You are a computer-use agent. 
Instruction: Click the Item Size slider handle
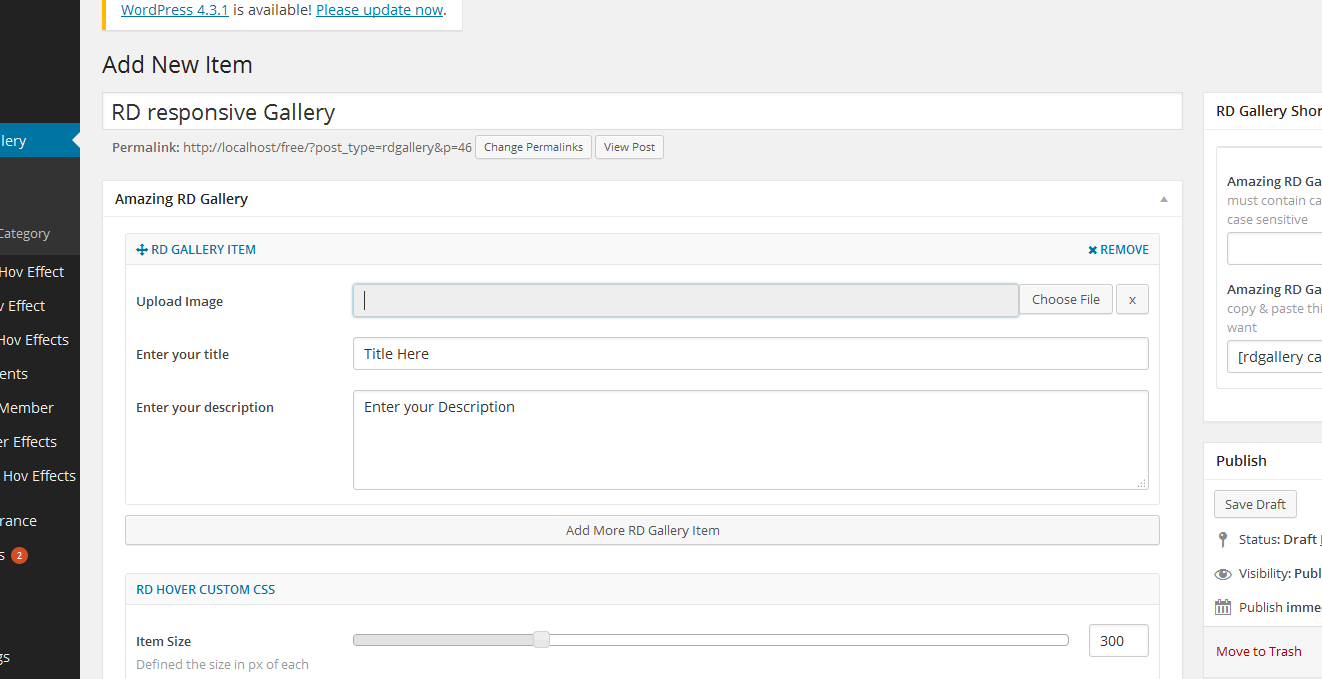[x=541, y=639]
